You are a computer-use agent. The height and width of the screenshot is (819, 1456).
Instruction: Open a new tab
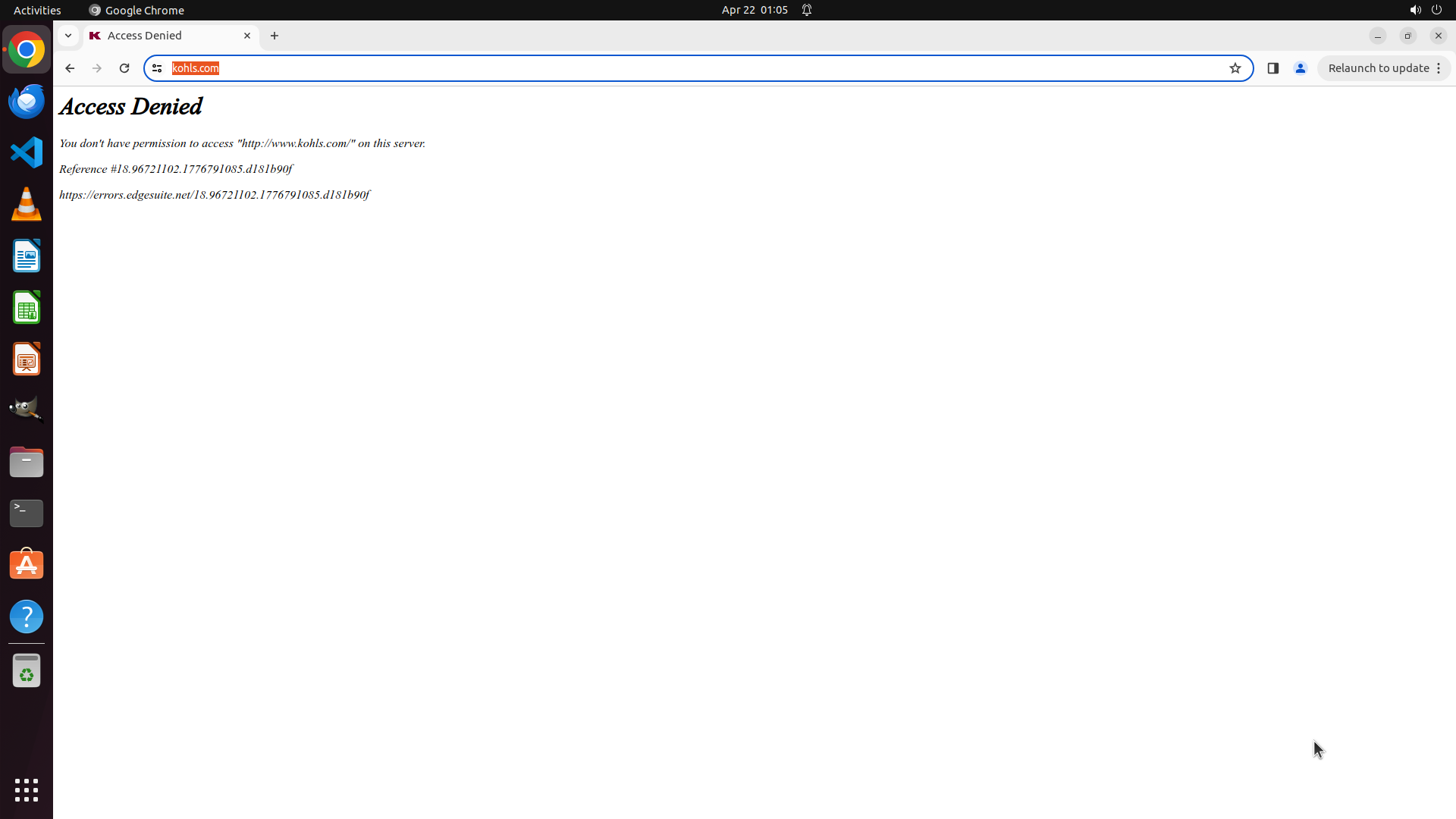[275, 36]
